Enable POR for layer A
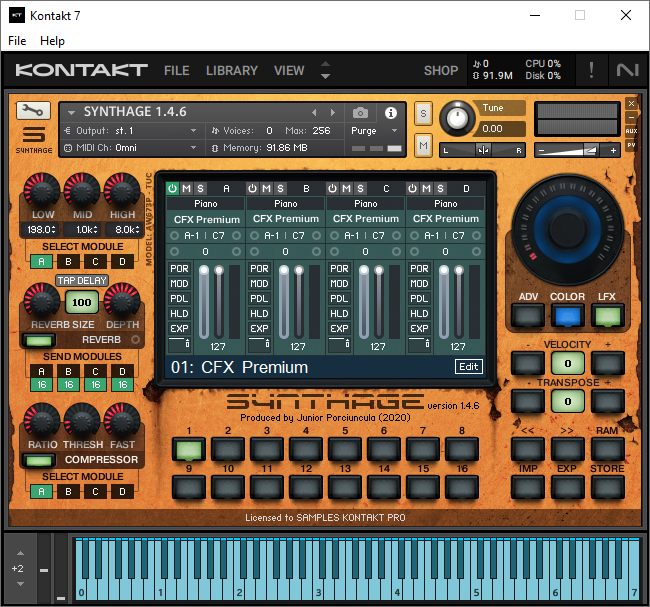The image size is (650, 607). coord(179,269)
